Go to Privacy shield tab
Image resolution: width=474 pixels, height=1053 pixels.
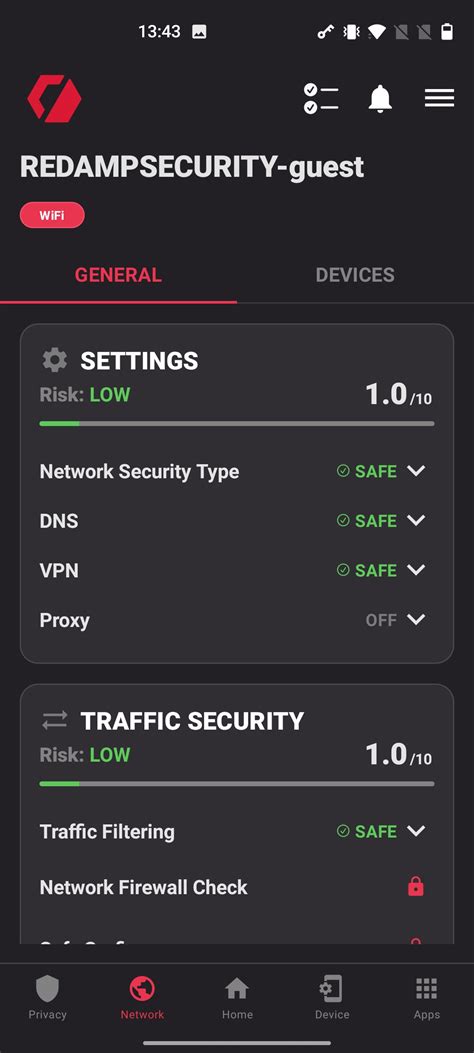48,998
